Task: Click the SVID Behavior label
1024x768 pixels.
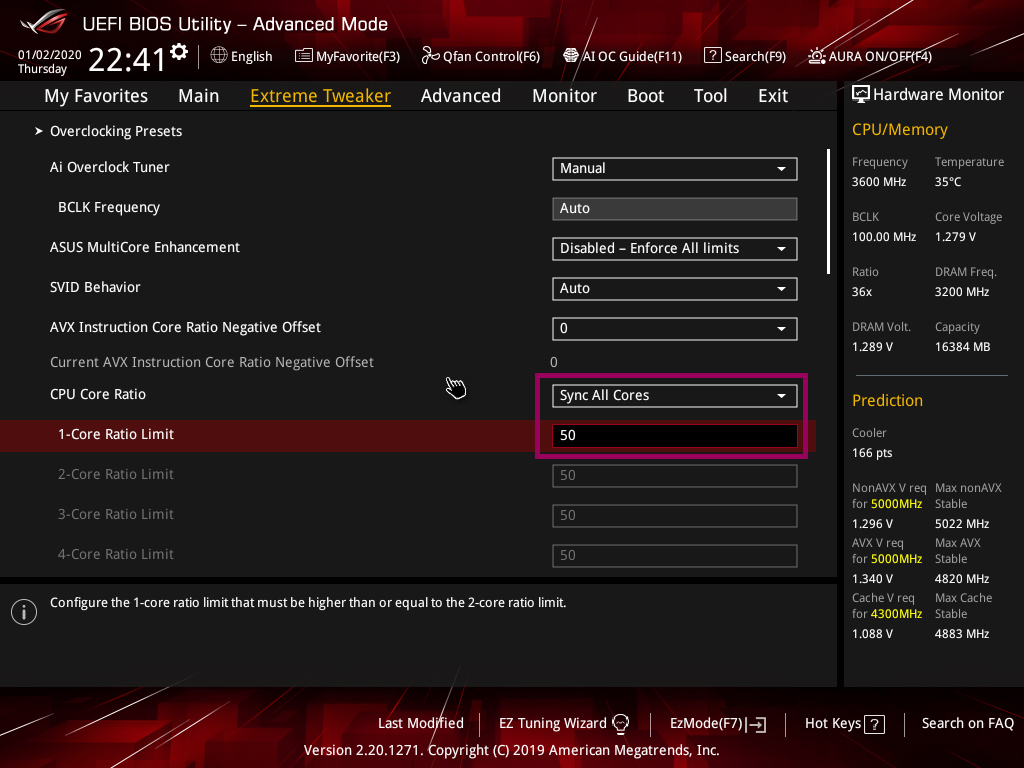Action: [95, 287]
